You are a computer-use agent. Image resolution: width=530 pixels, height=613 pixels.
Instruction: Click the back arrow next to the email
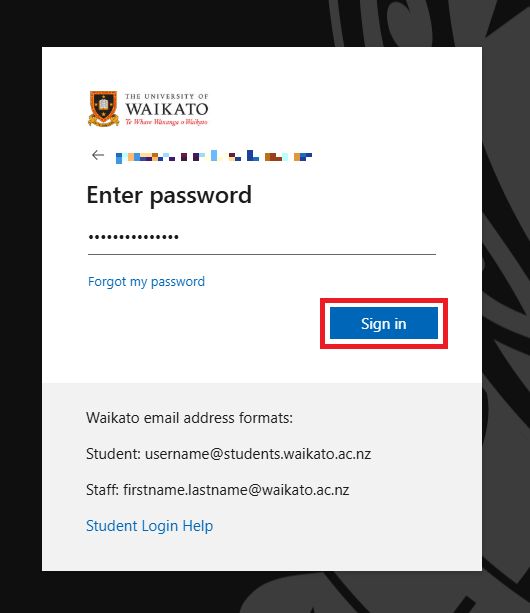click(x=98, y=155)
